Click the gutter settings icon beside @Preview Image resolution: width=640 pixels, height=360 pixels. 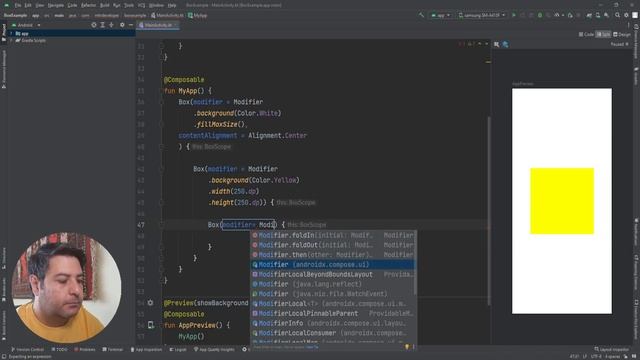(x=150, y=303)
